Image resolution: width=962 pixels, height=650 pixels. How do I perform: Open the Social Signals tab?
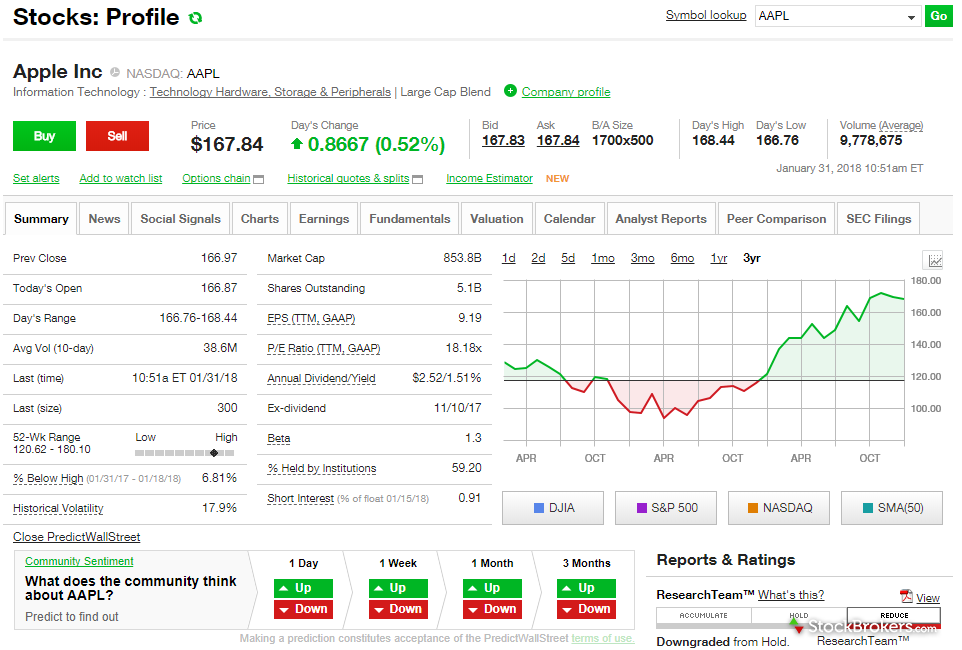point(180,219)
